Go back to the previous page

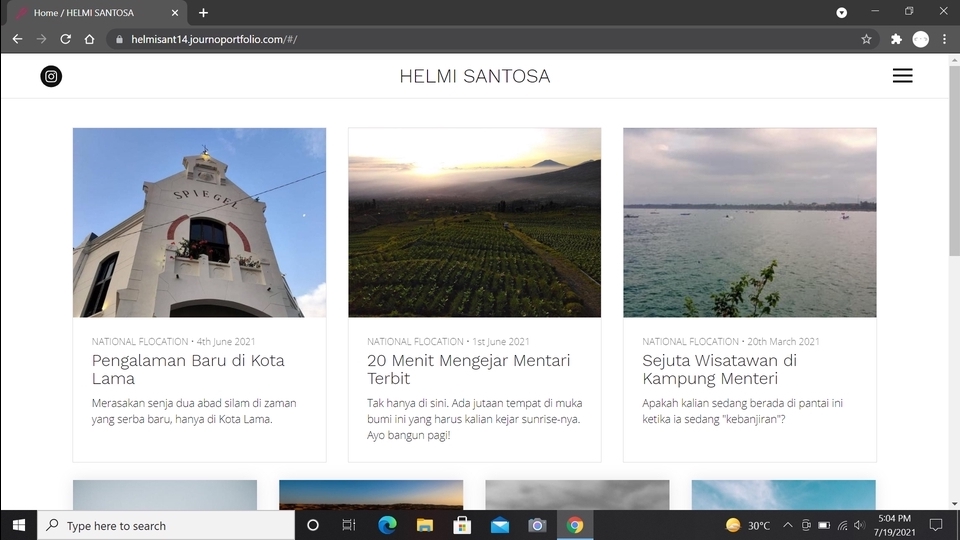[17, 39]
